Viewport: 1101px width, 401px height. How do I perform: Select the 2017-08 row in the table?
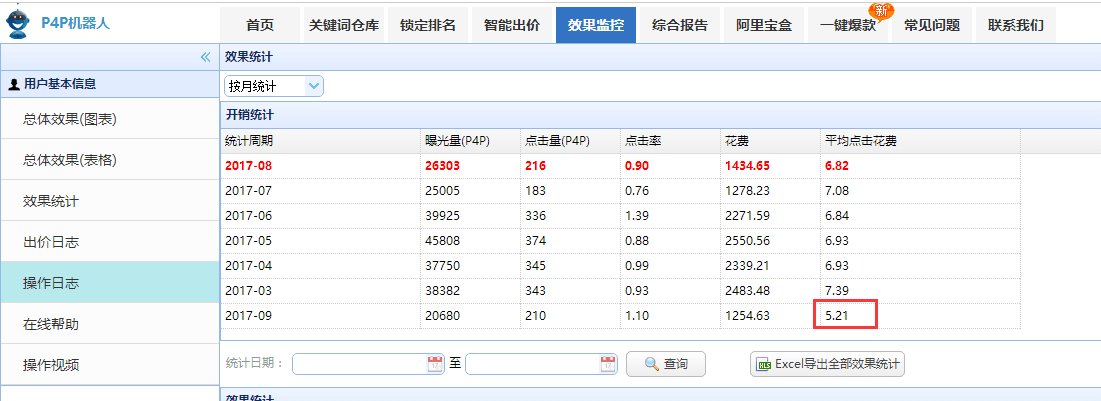pos(620,166)
